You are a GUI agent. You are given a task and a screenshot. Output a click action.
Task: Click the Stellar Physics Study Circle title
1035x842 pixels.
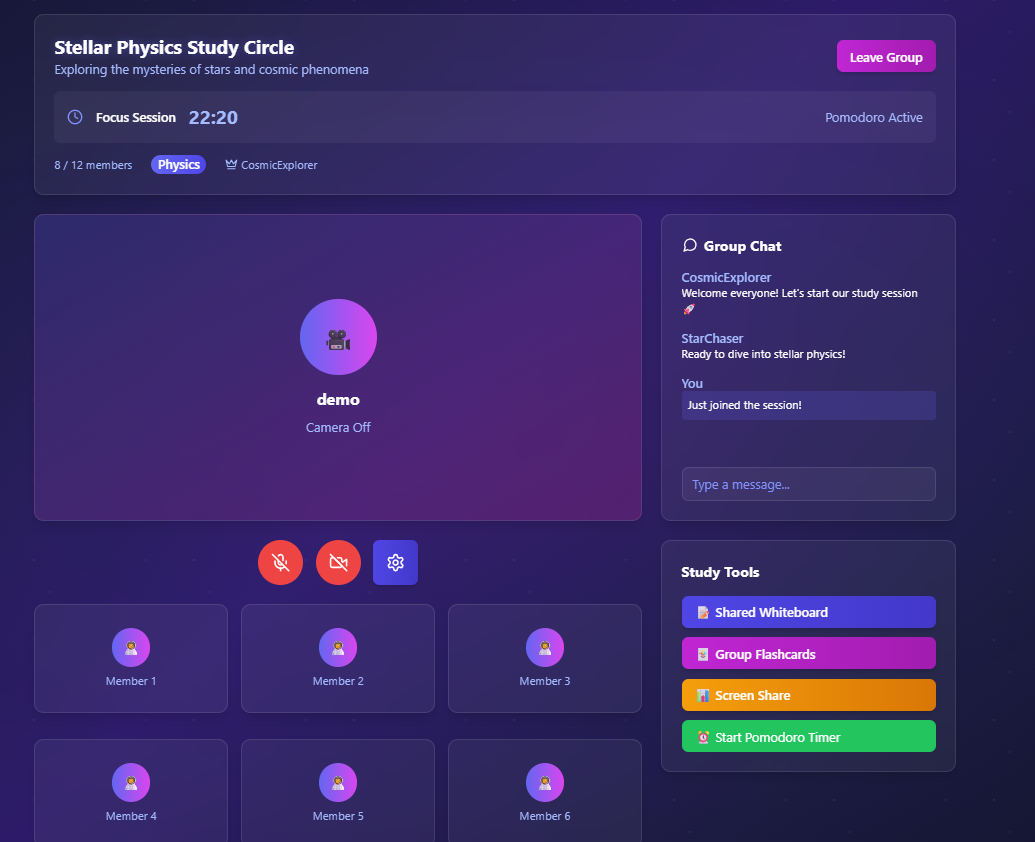[174, 48]
